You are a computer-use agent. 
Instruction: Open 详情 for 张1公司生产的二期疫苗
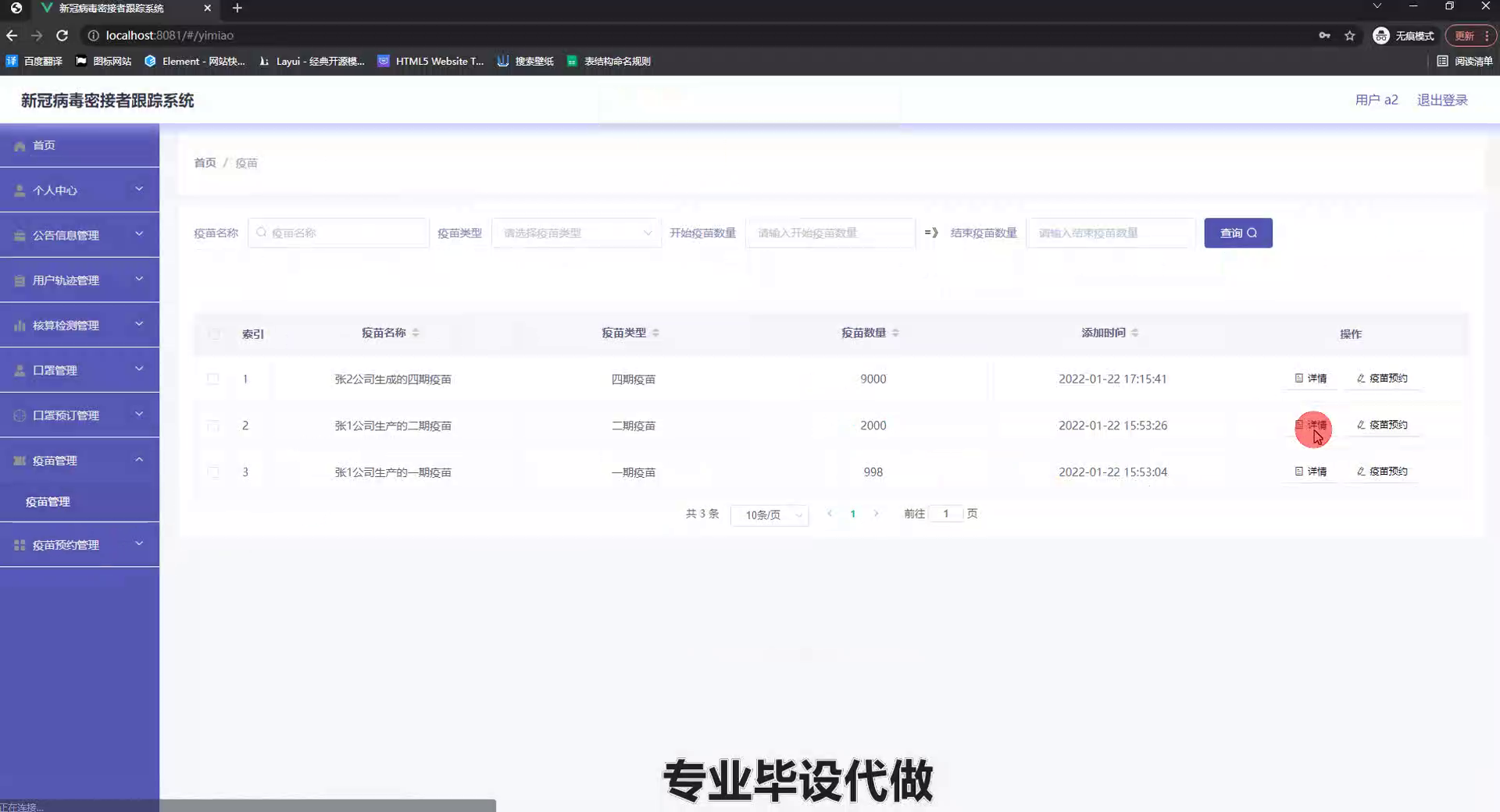[x=1311, y=425]
